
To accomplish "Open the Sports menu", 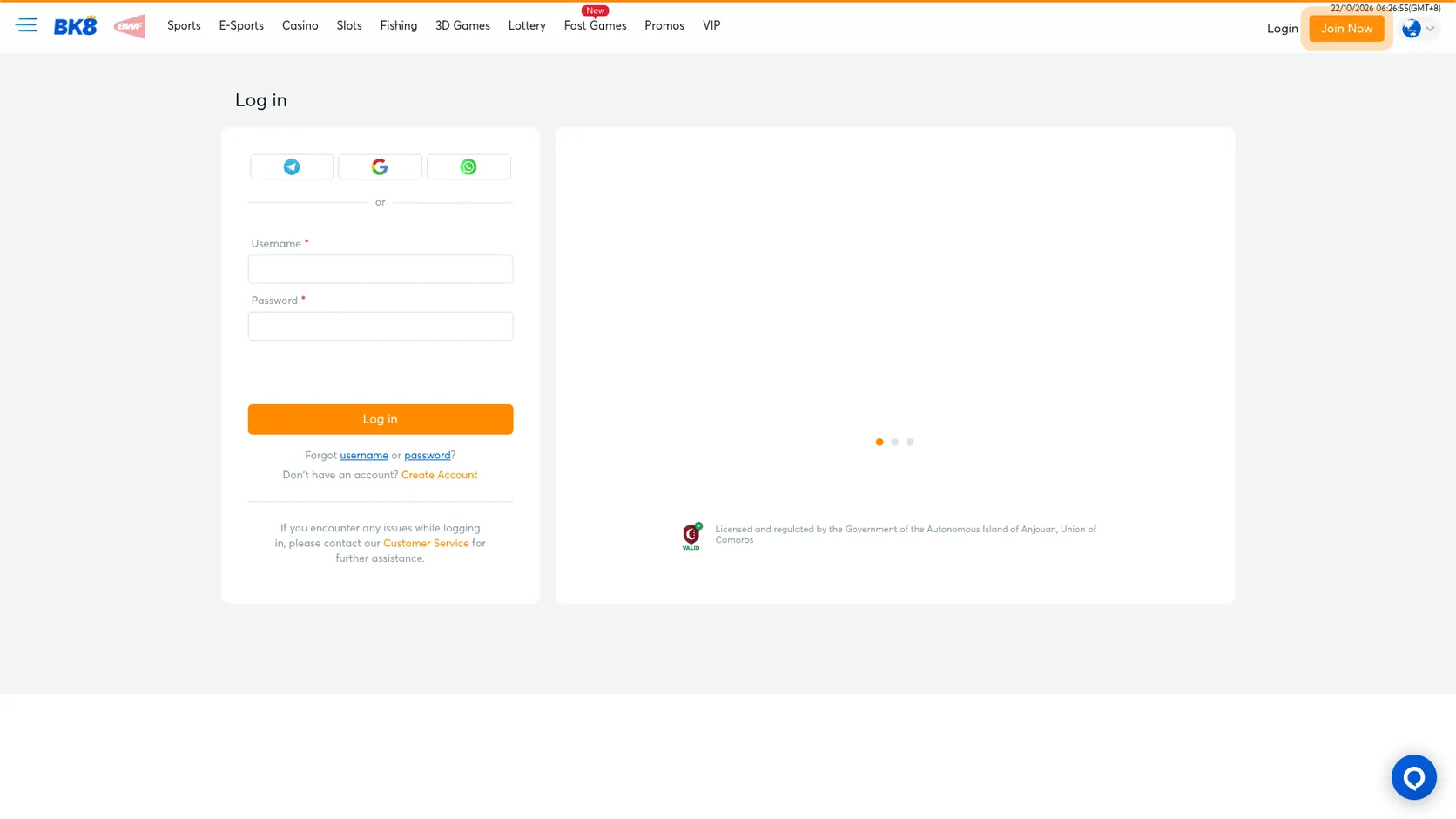I will (184, 25).
